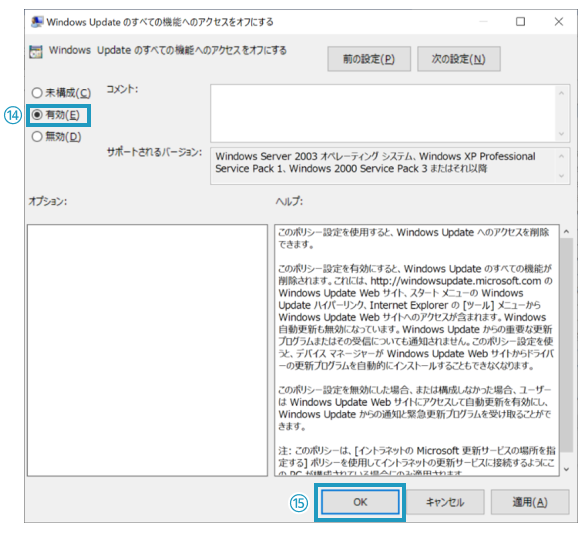
Task: Confirm with the OK button
Action: [x=360, y=502]
